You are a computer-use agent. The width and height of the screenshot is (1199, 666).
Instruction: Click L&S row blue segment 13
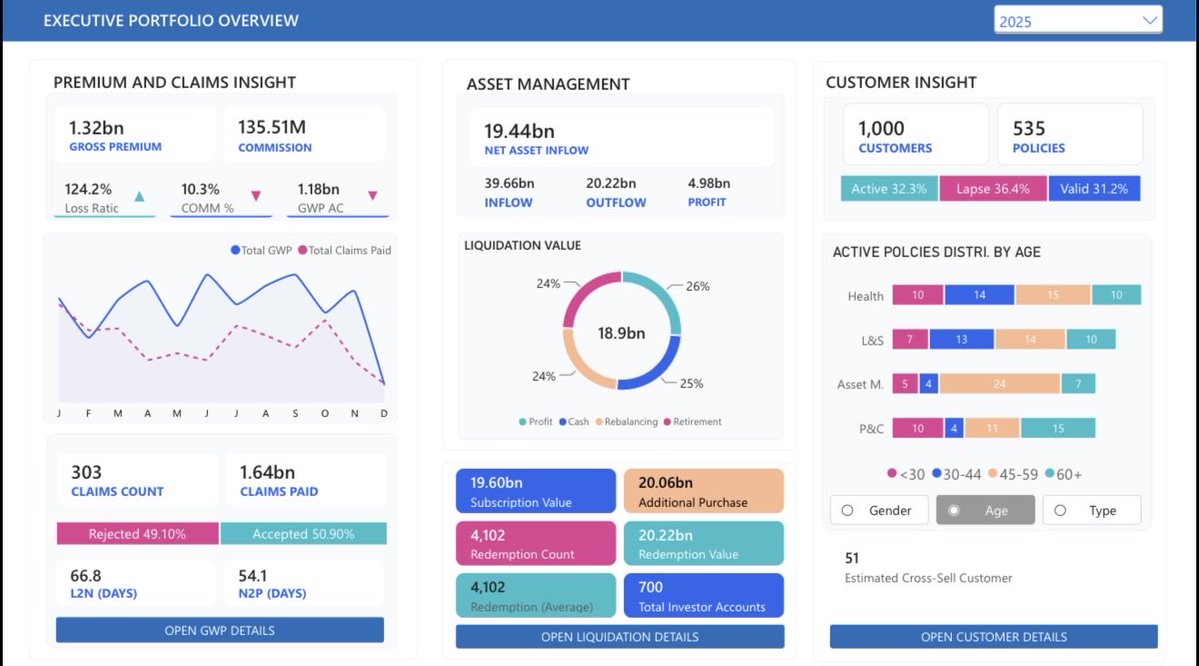(962, 339)
